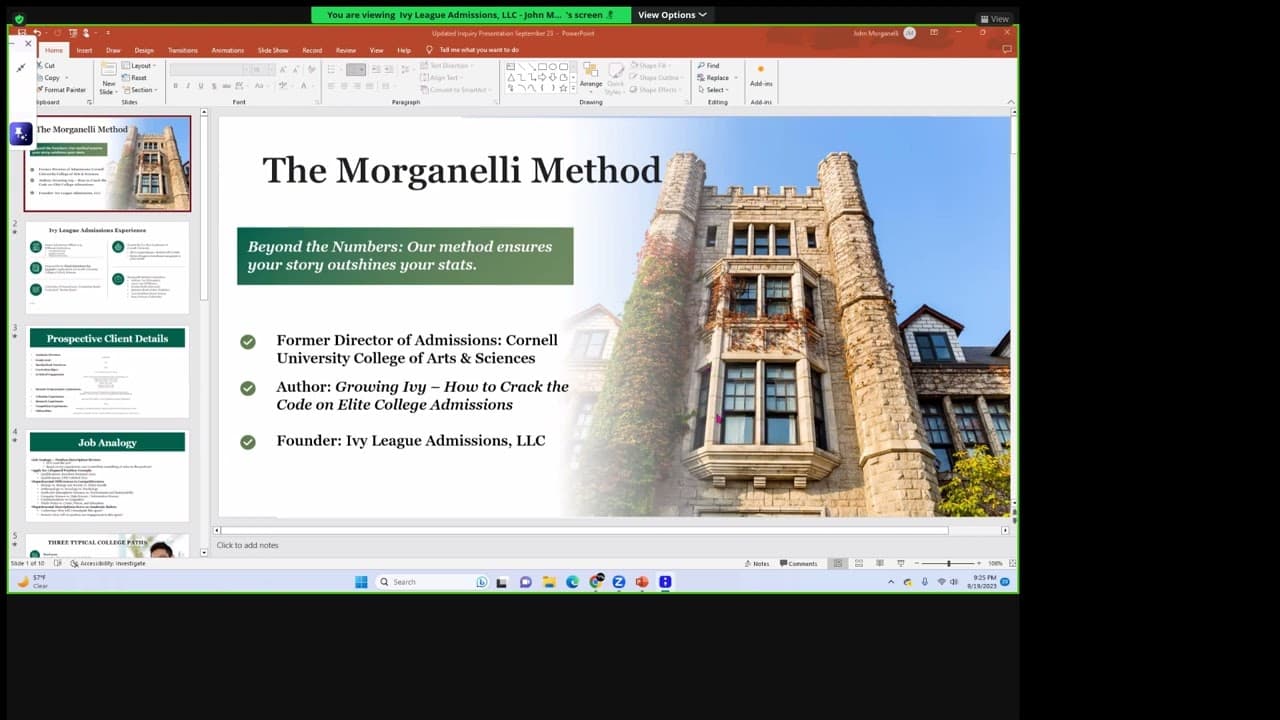The image size is (1280, 720).
Task: Click the Zoom window View button
Action: click(995, 19)
